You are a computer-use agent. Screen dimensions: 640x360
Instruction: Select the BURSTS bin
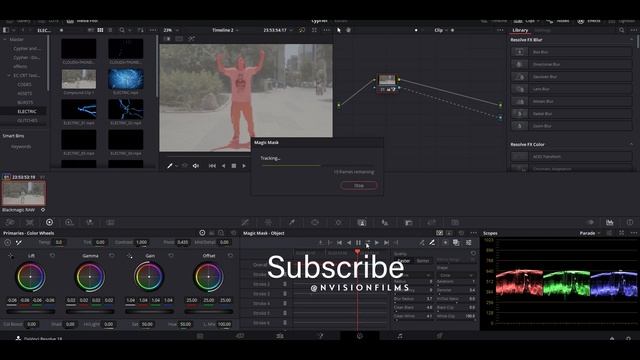coord(25,102)
